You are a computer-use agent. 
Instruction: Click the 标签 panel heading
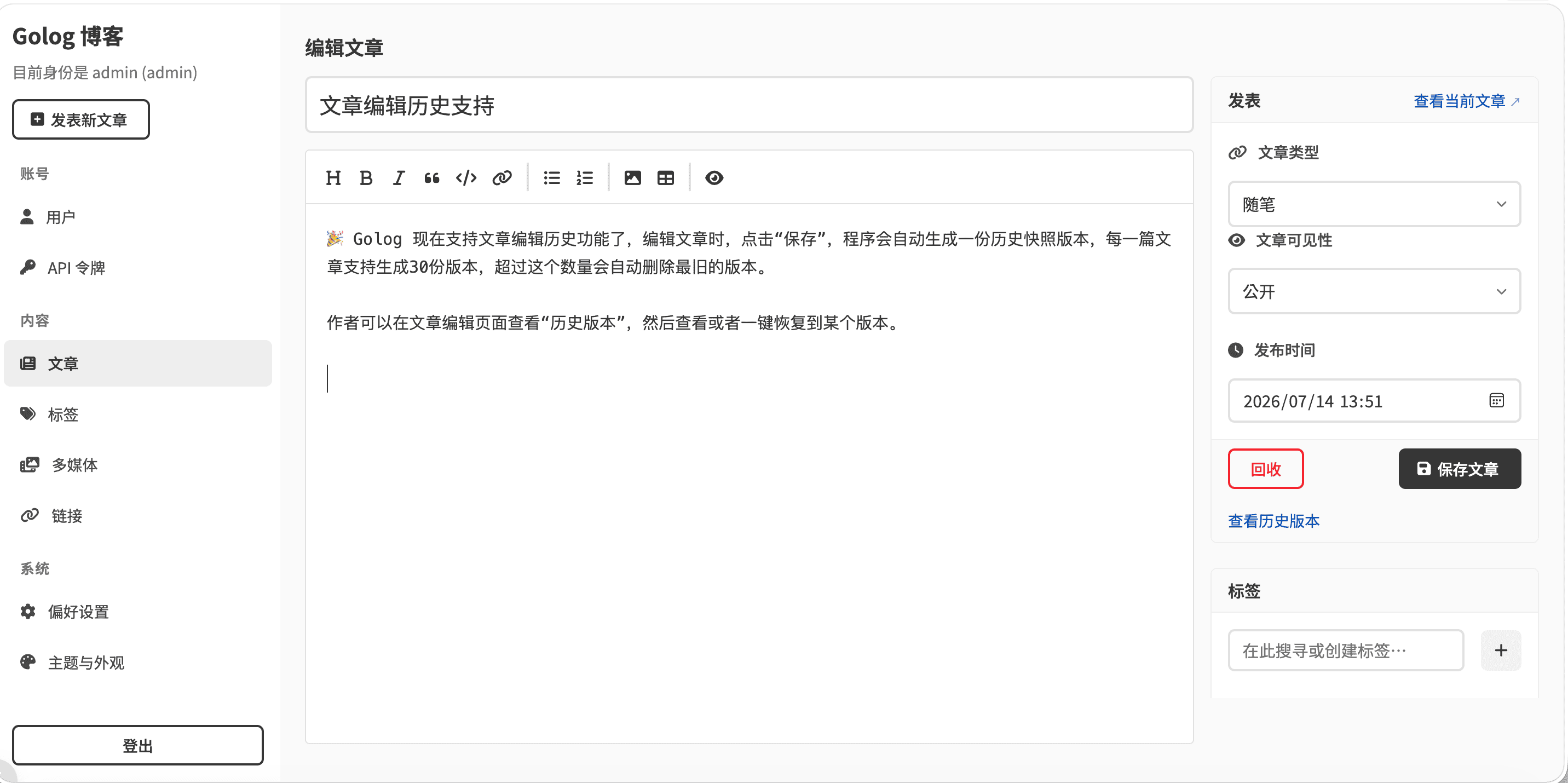[x=1243, y=591]
